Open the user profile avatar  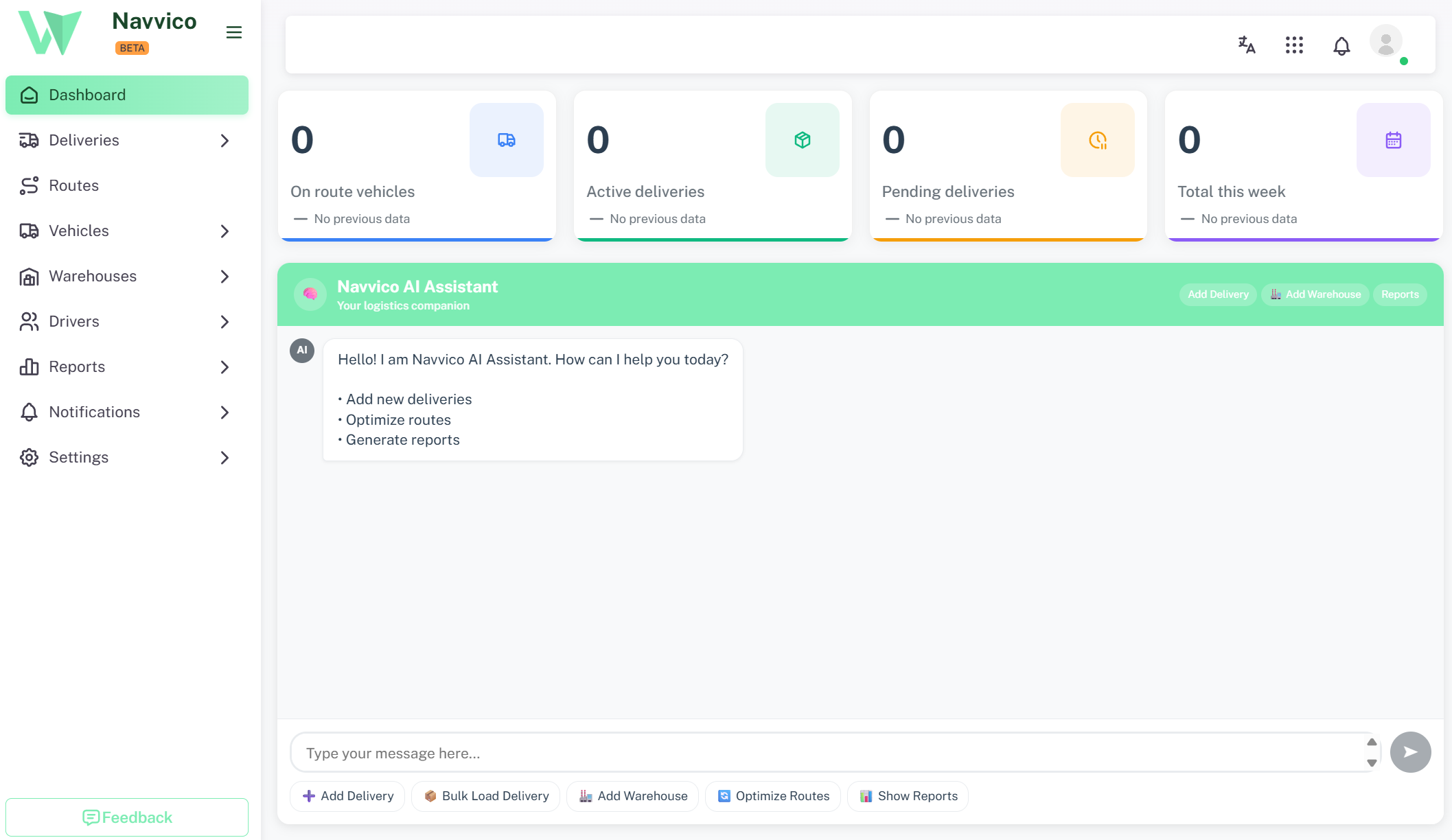[1386, 42]
